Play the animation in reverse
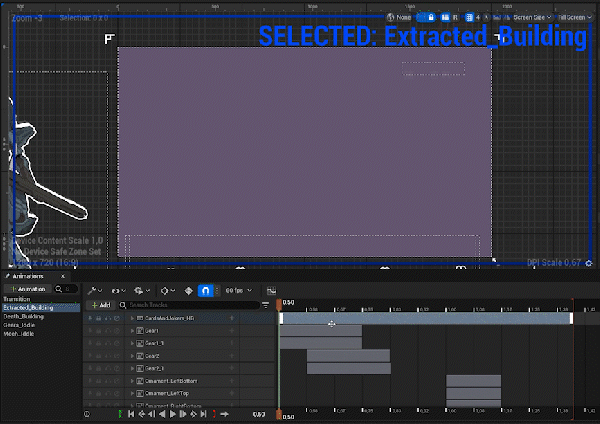The image size is (600, 424). point(162,414)
